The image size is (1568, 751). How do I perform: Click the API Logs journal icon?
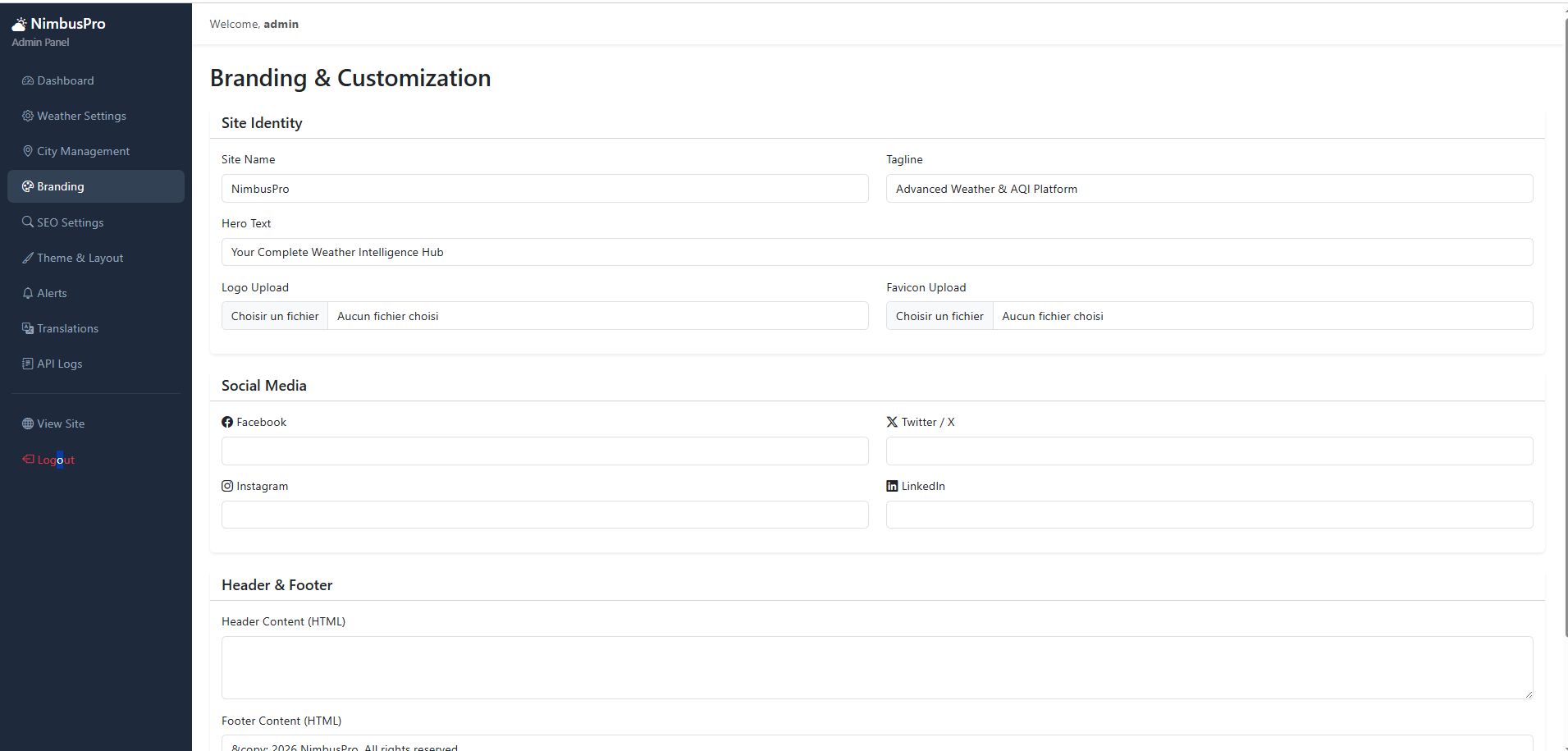pos(28,364)
